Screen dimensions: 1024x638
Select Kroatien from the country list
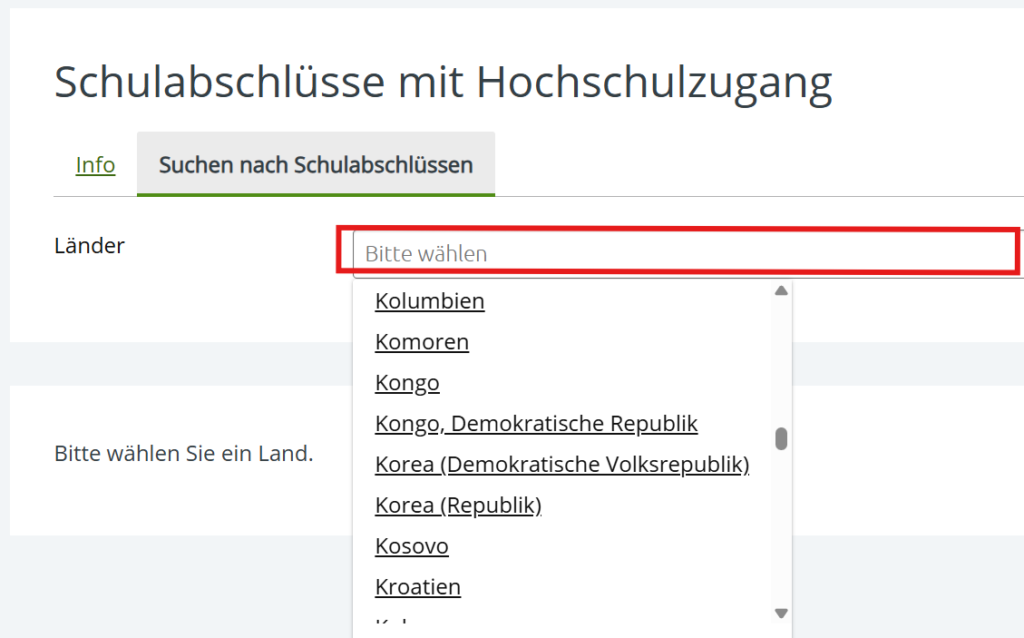click(417, 587)
